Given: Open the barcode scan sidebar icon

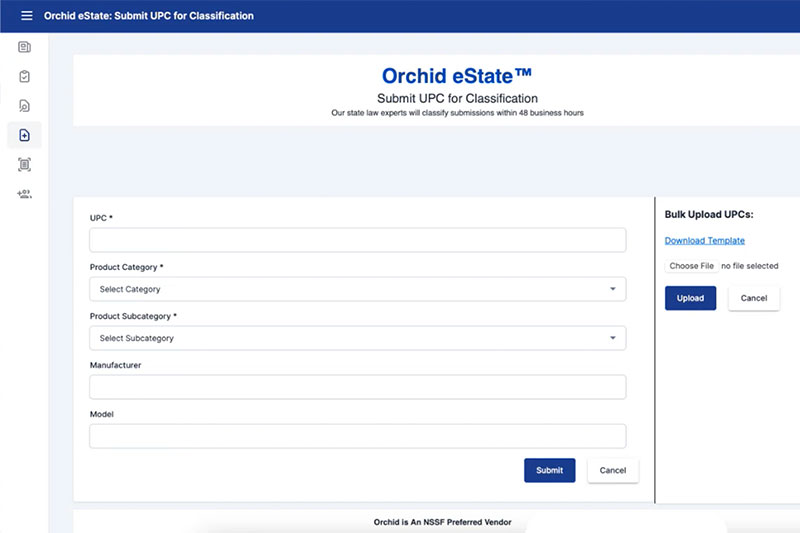Looking at the screenshot, I should click(24, 164).
